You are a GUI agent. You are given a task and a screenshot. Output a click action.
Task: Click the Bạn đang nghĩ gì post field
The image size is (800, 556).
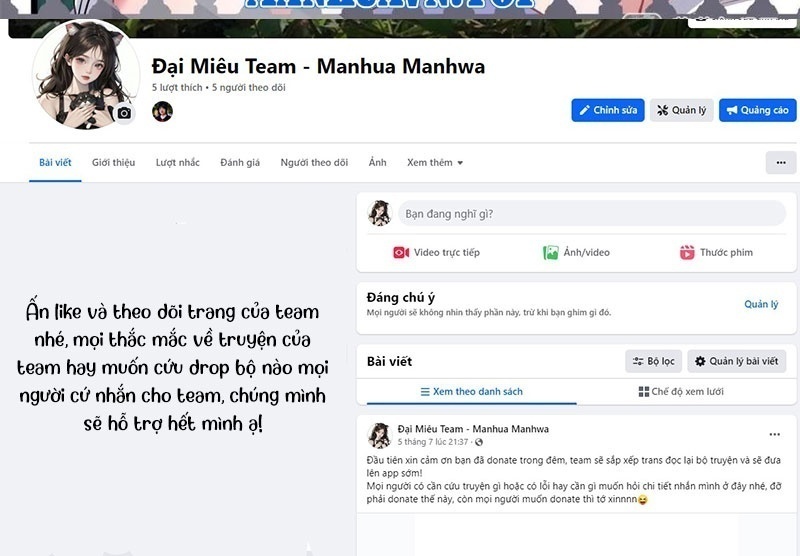[591, 214]
